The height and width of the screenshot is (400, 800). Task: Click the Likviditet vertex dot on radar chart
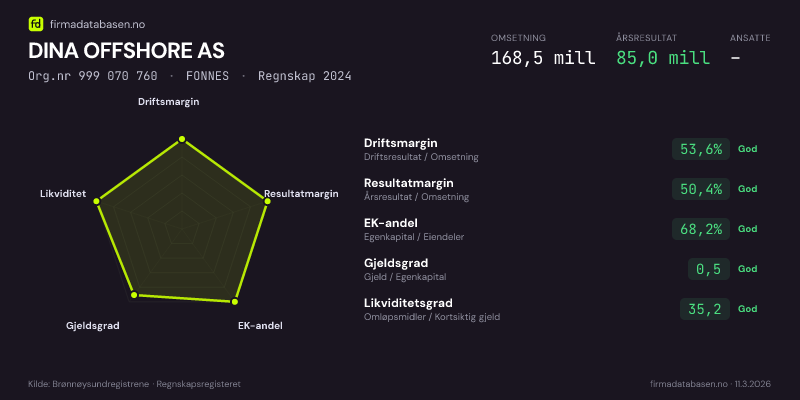pos(97,202)
